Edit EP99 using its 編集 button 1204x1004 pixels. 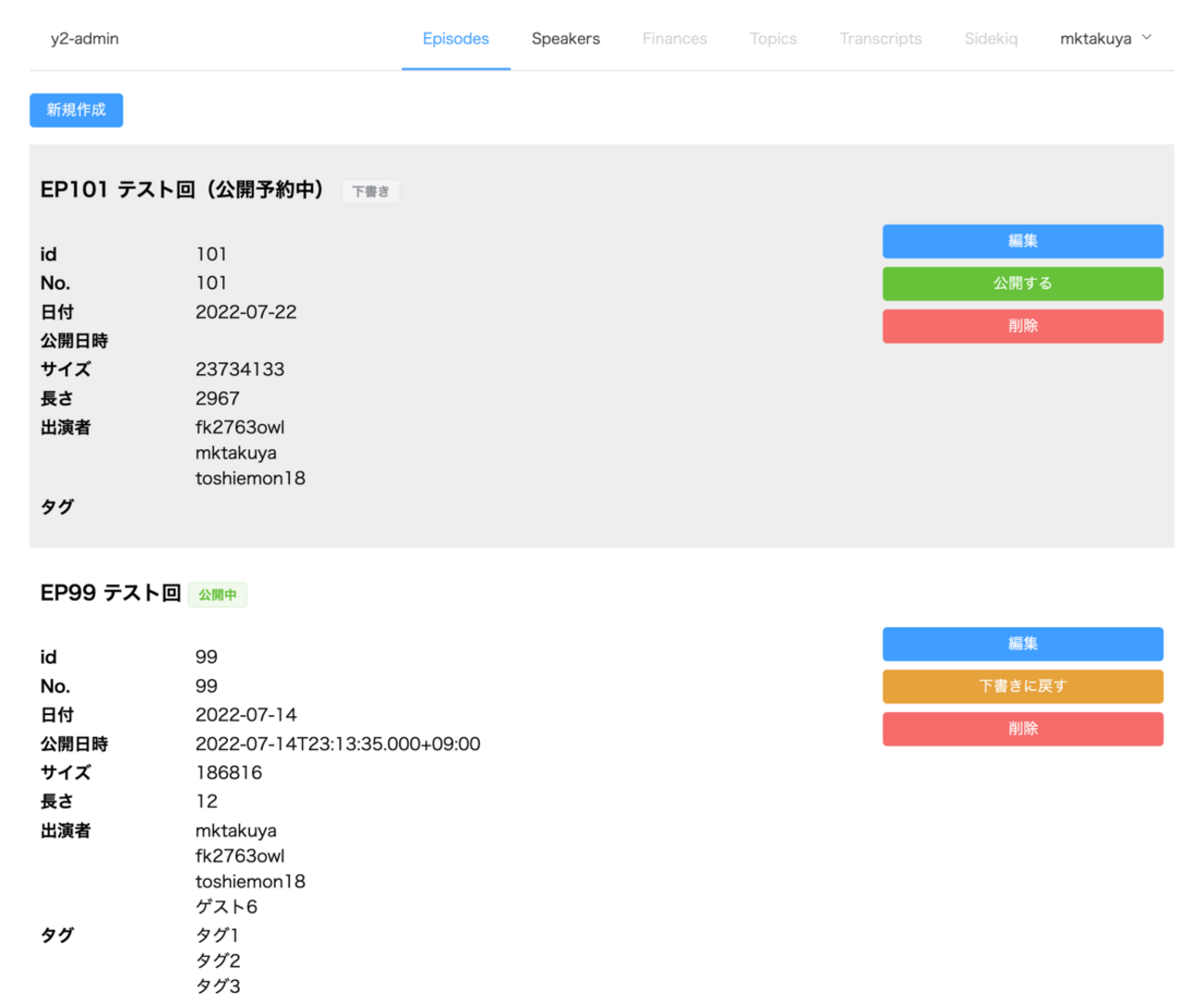1022,644
